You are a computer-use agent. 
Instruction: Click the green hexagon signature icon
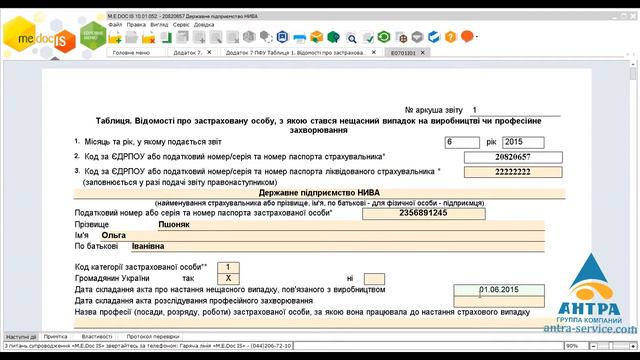pos(333,37)
